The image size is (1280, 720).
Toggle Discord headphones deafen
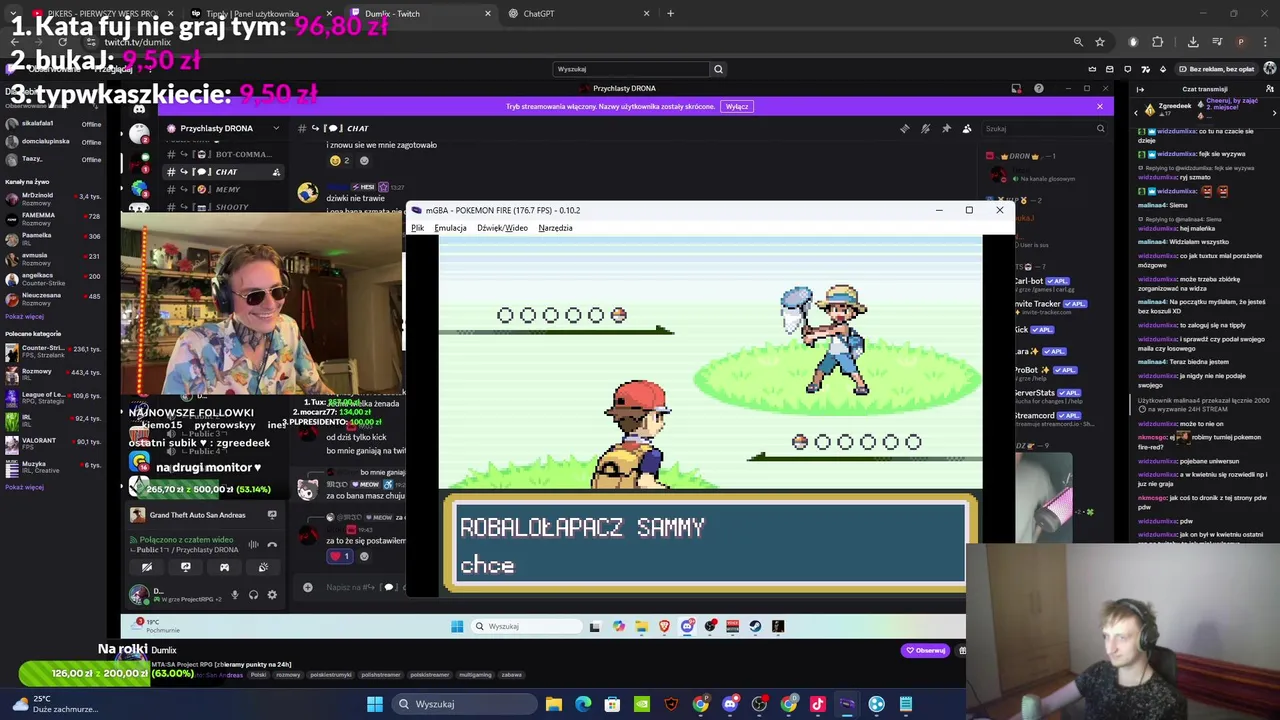[253, 595]
